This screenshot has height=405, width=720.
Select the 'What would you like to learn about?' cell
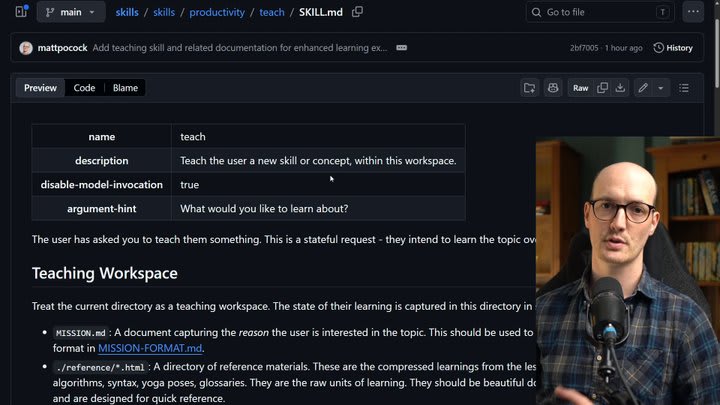pyautogui.click(x=318, y=208)
